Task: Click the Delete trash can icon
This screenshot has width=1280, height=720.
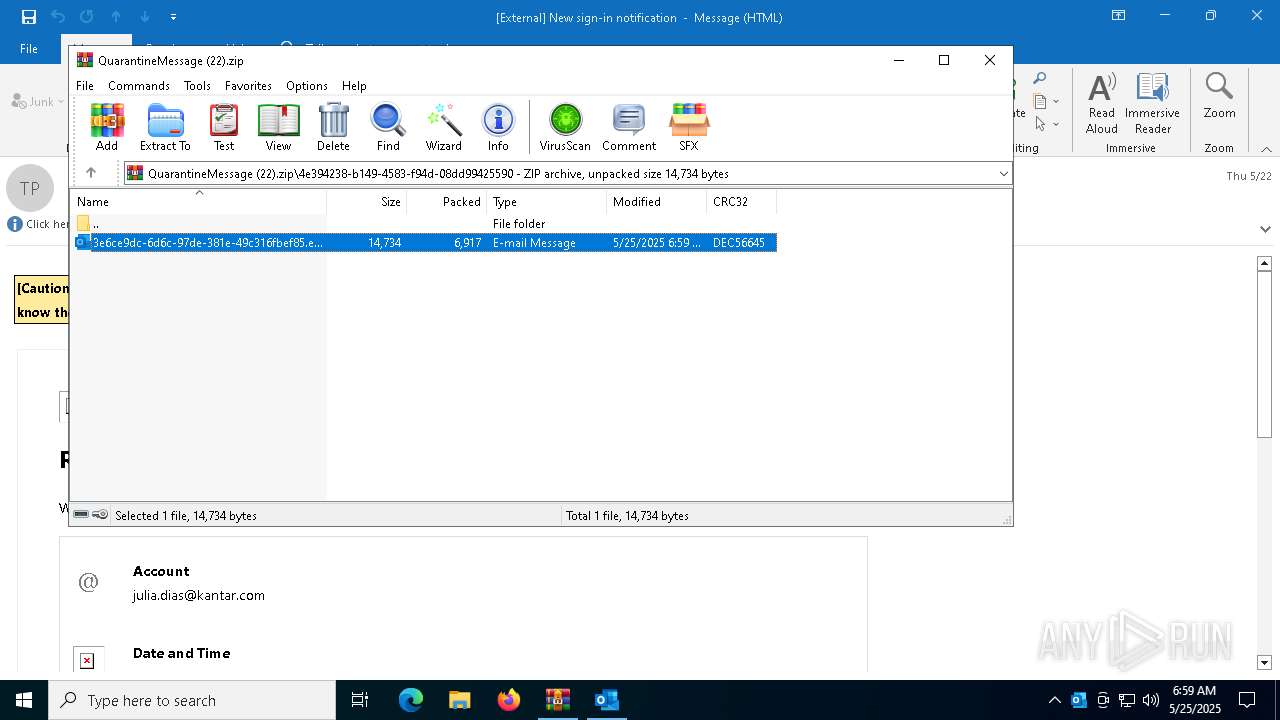Action: click(333, 127)
